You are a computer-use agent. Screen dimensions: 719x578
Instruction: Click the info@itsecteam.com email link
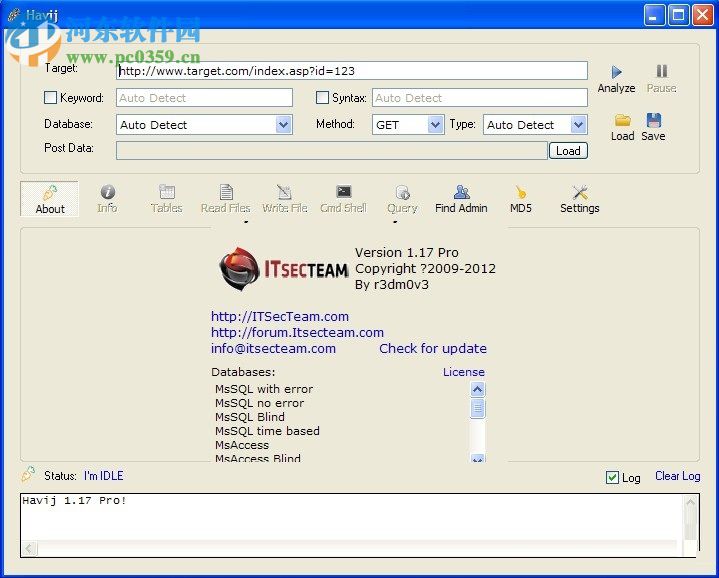click(273, 348)
